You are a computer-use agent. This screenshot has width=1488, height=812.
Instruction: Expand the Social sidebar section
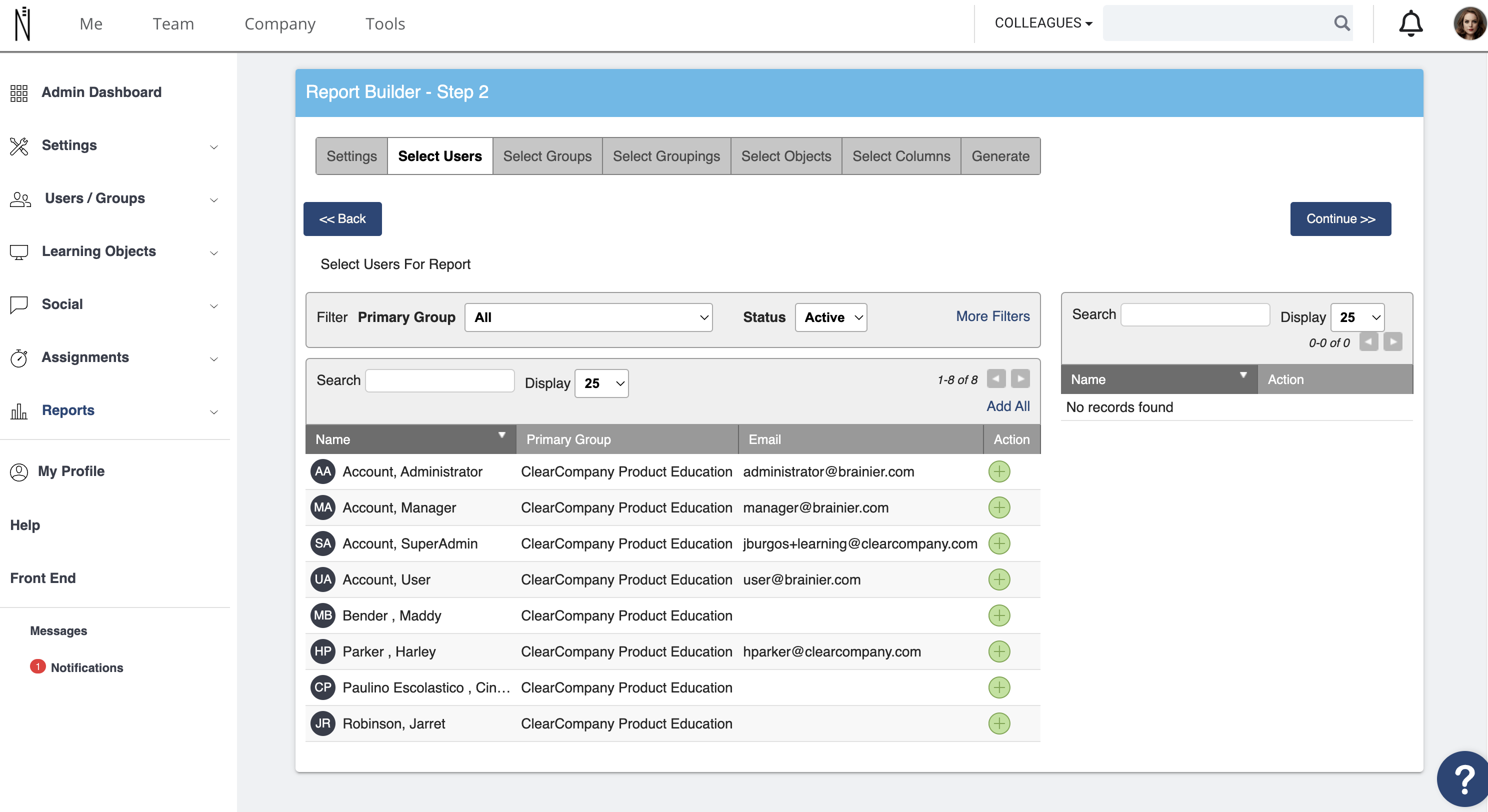pyautogui.click(x=213, y=306)
